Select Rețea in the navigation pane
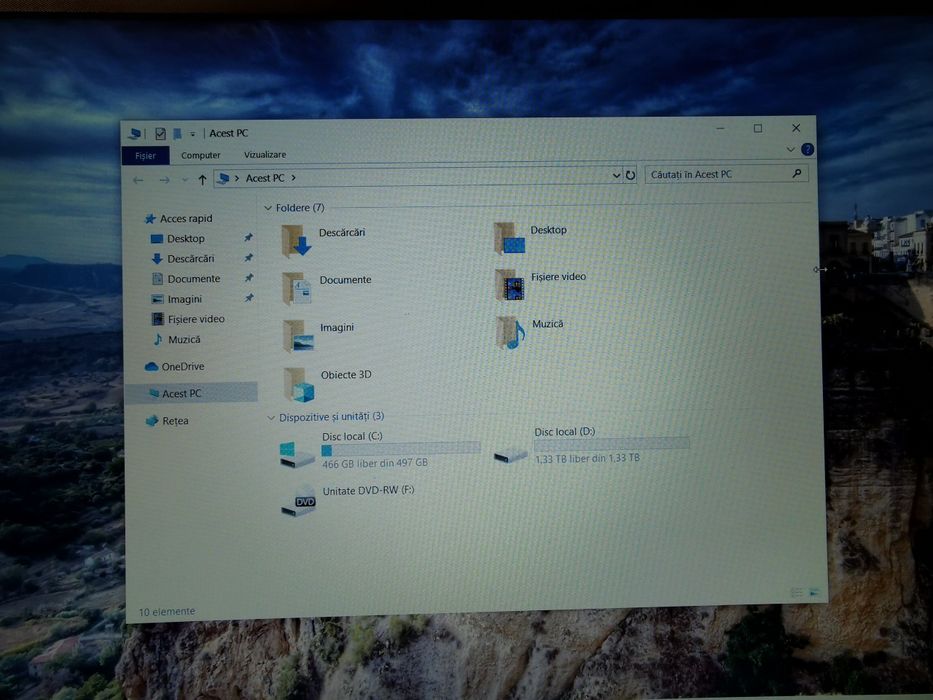This screenshot has width=933, height=700. coord(167,421)
